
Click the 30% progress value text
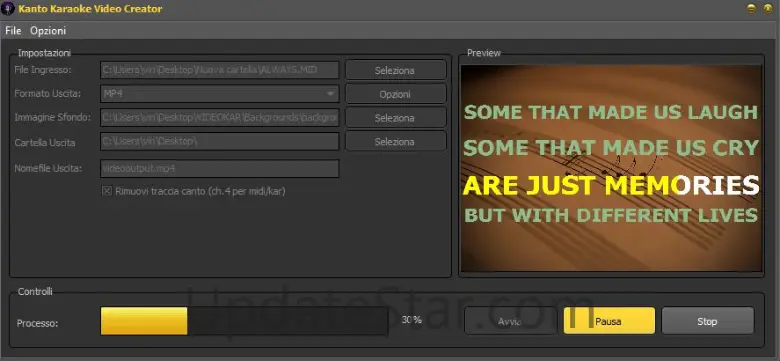(412, 320)
